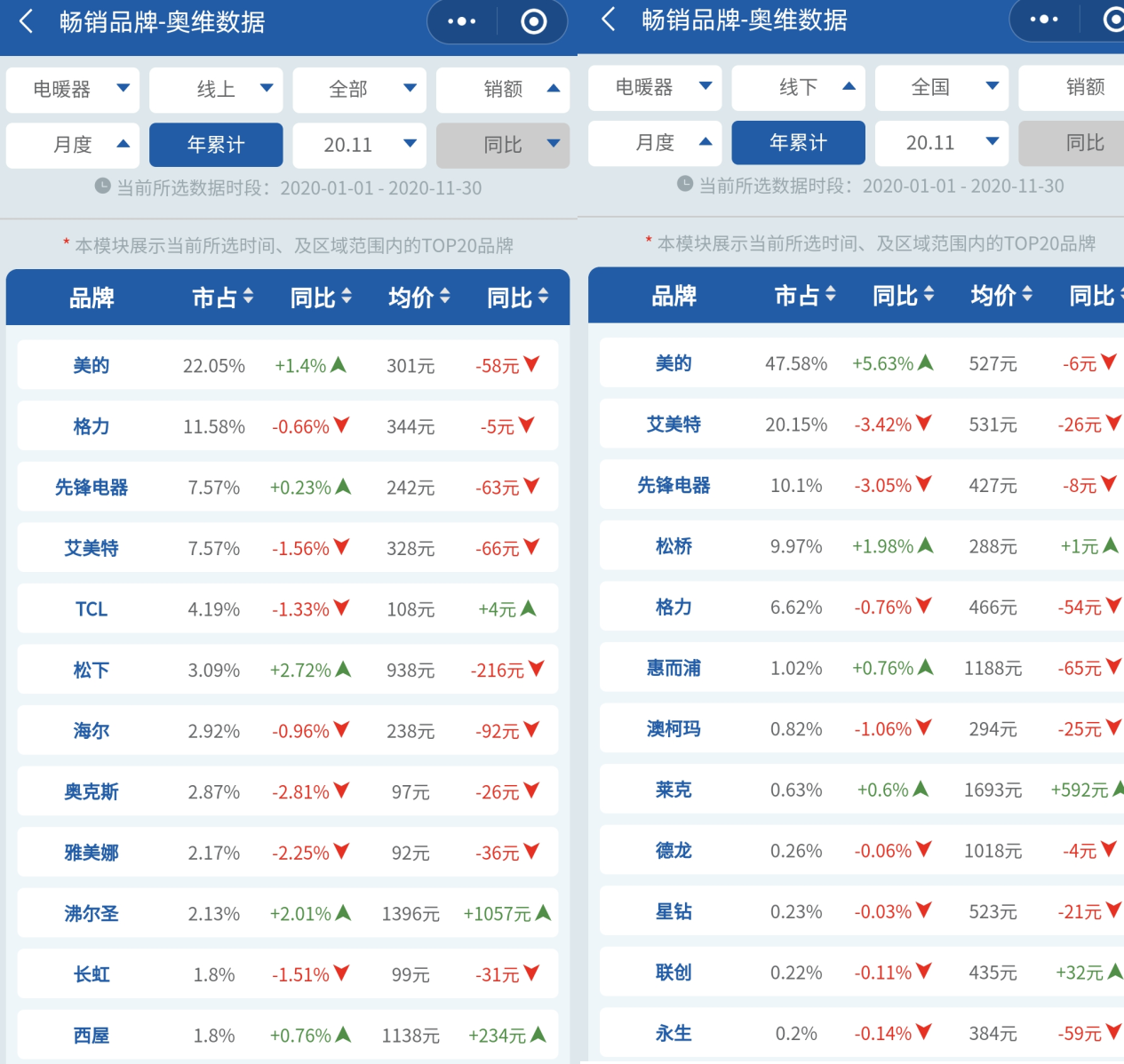Image resolution: width=1124 pixels, height=1064 pixels.
Task: Choose the 联创 brand row
Action: click(862, 973)
